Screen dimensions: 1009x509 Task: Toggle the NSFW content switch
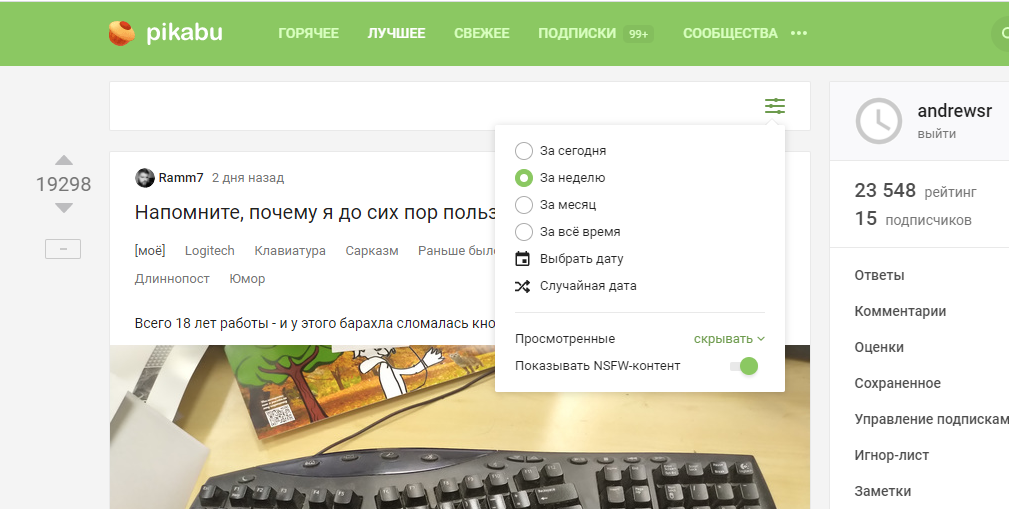point(745,366)
